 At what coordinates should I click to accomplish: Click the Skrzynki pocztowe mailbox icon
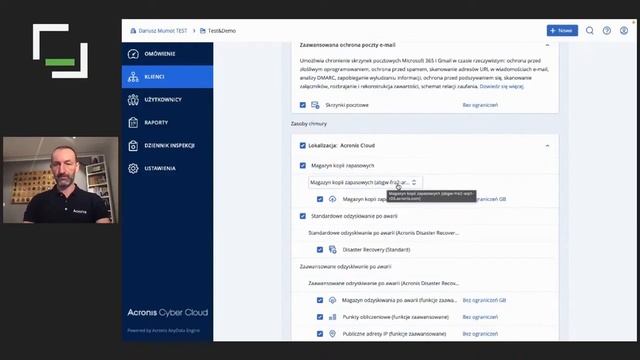pyautogui.click(x=315, y=105)
